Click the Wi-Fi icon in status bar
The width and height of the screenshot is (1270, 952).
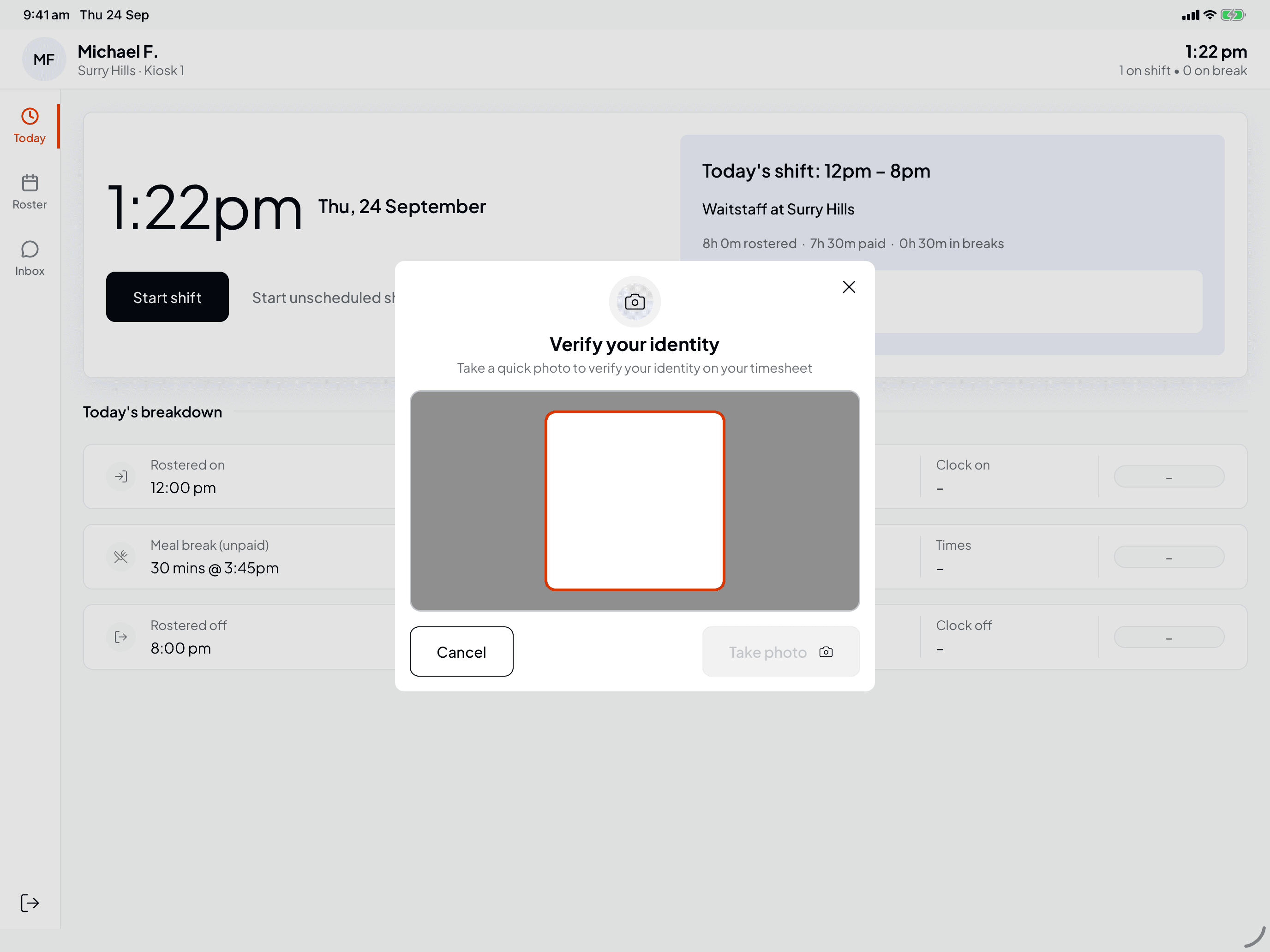[x=1210, y=15]
